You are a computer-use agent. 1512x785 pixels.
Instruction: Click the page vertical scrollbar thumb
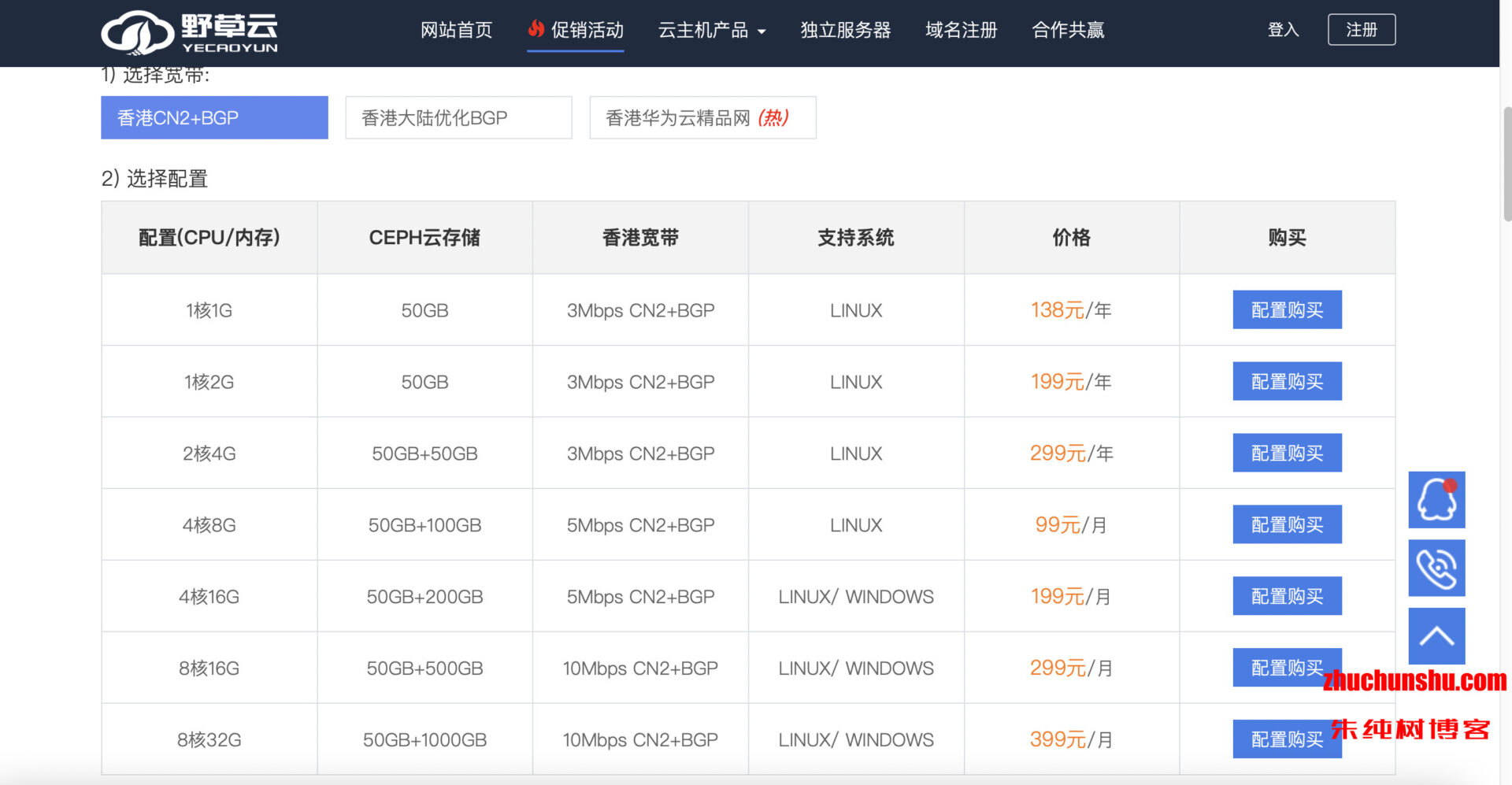click(1506, 163)
